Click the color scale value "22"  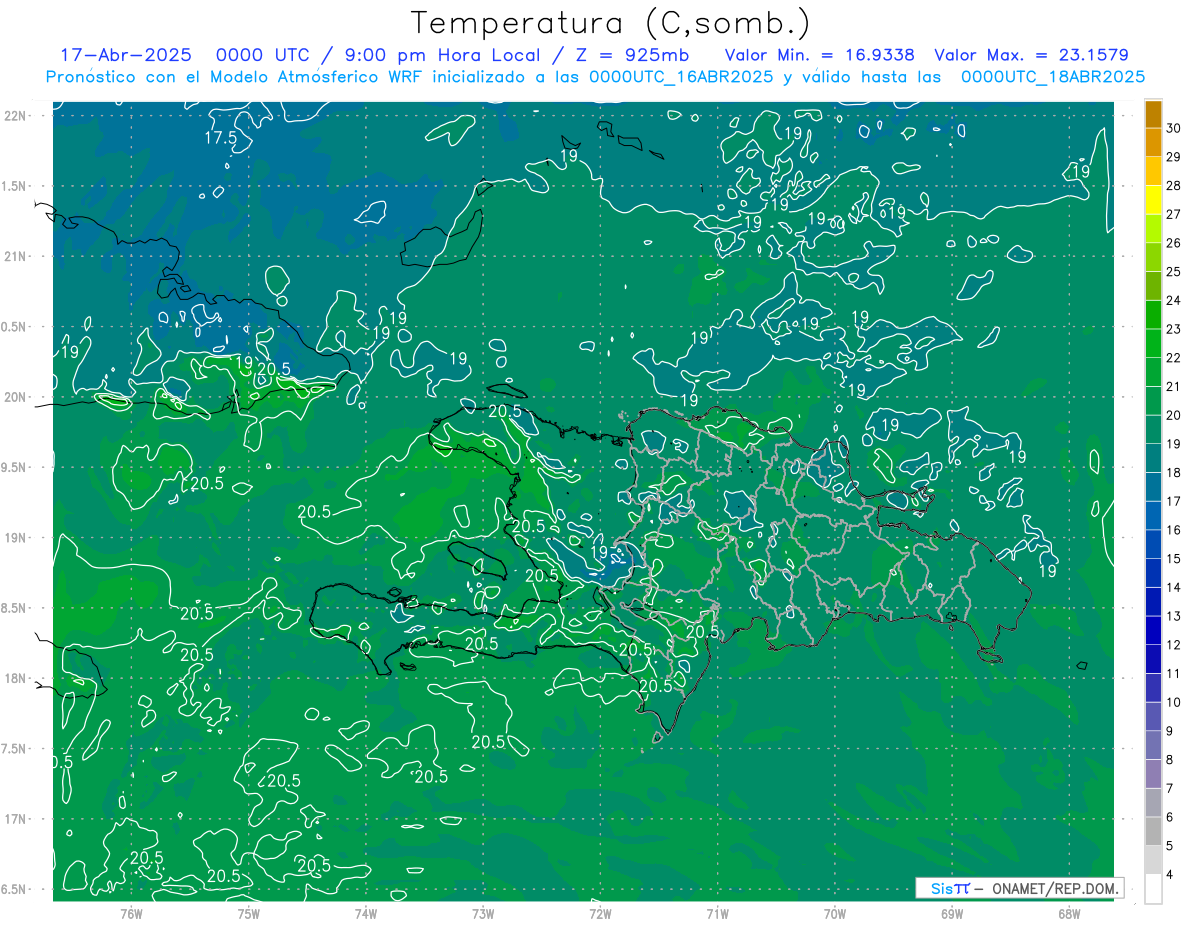tap(1174, 358)
